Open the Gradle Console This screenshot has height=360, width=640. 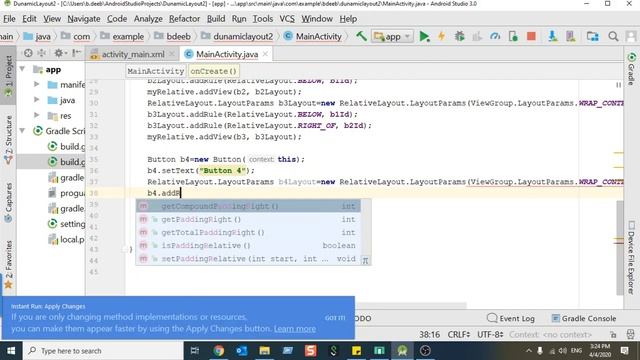[584, 318]
